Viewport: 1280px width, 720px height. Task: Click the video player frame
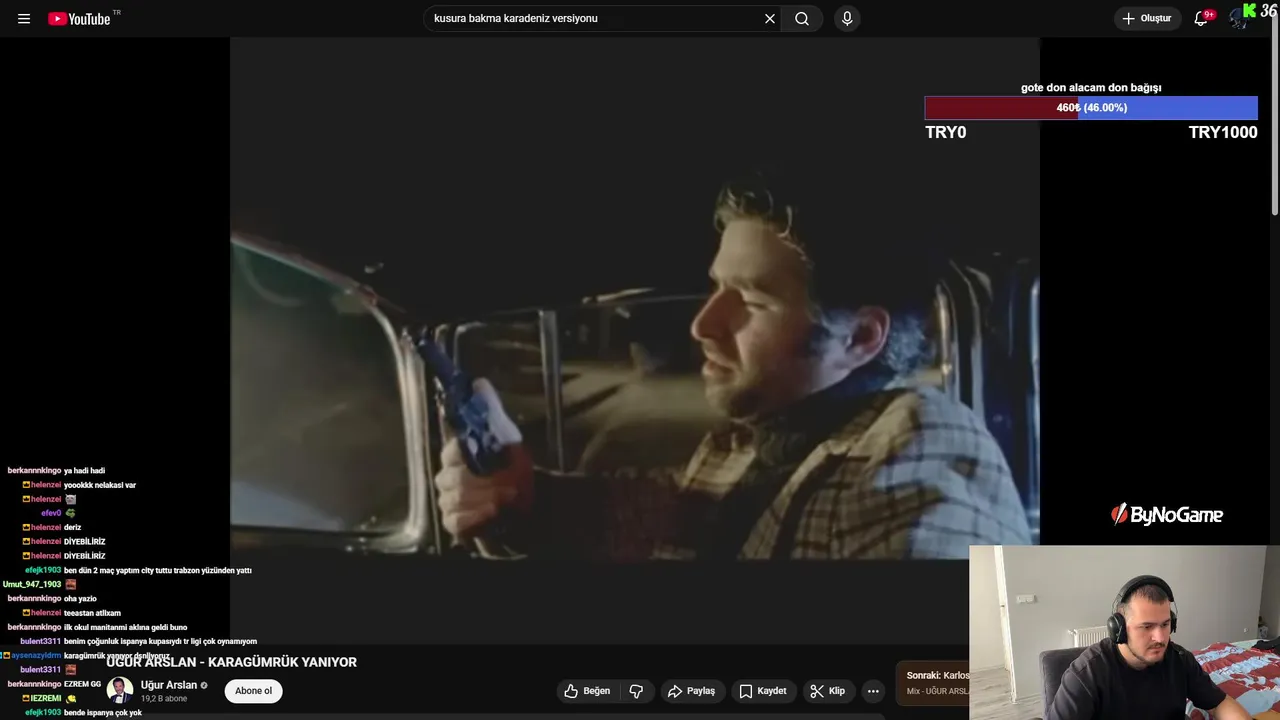[635, 340]
